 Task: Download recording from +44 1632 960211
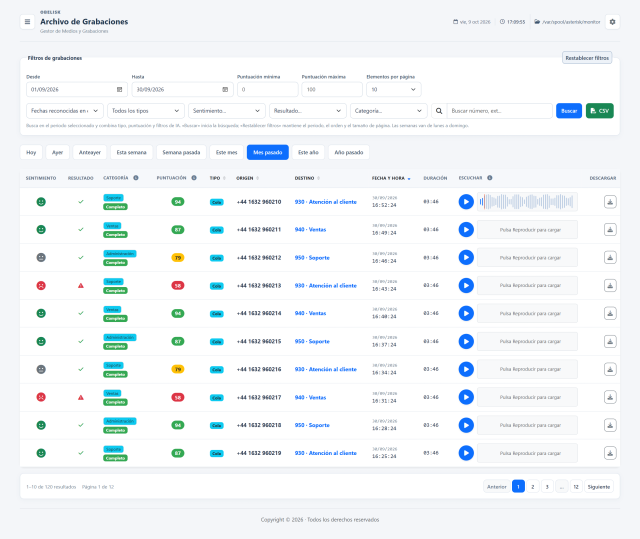coord(610,230)
